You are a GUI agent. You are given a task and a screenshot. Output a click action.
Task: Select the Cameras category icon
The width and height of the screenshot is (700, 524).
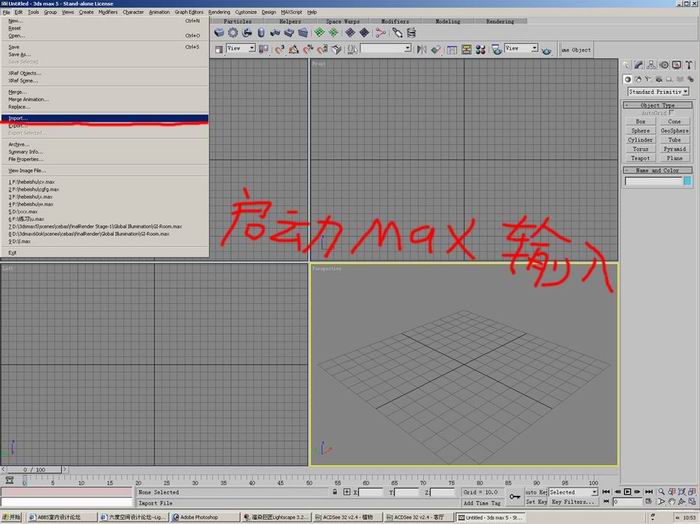point(659,79)
